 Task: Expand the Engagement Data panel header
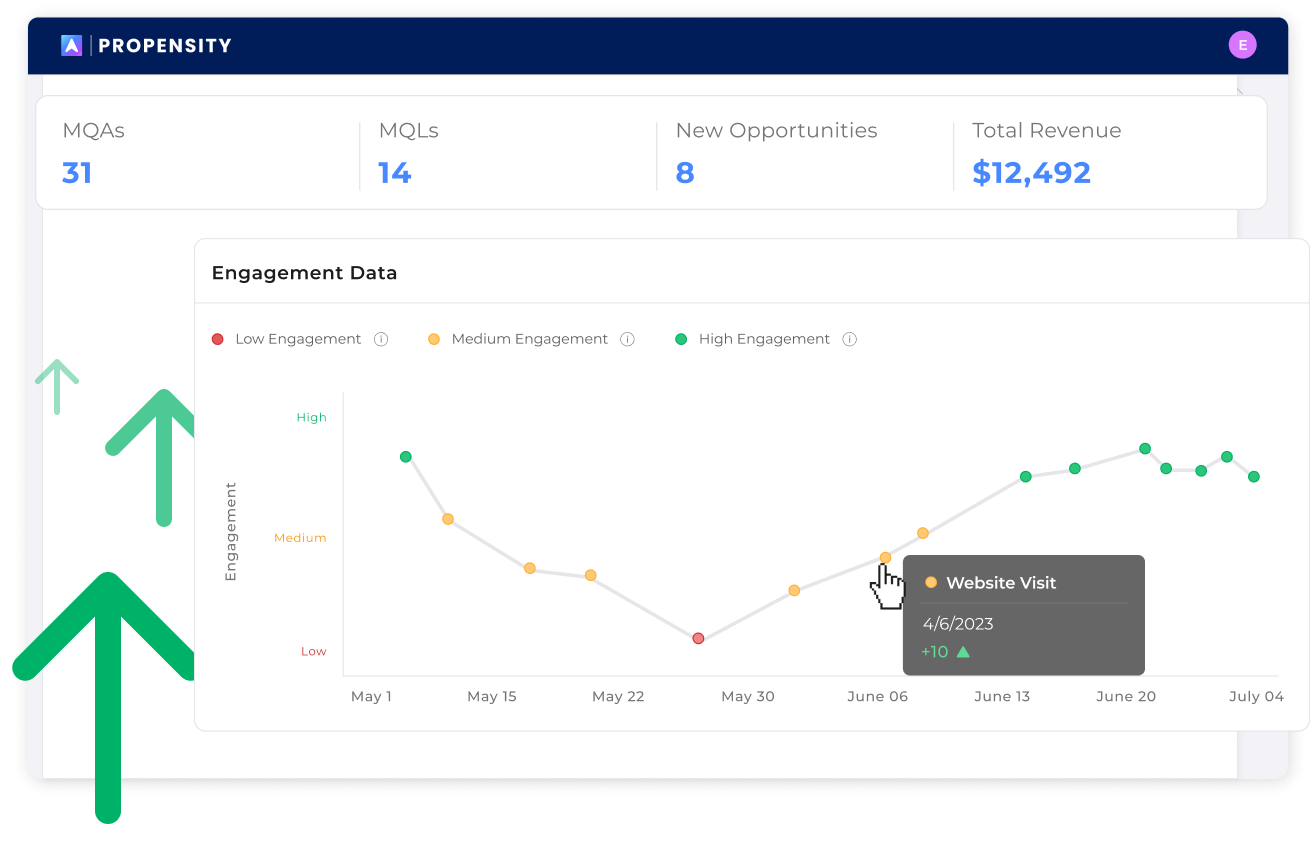[x=304, y=272]
